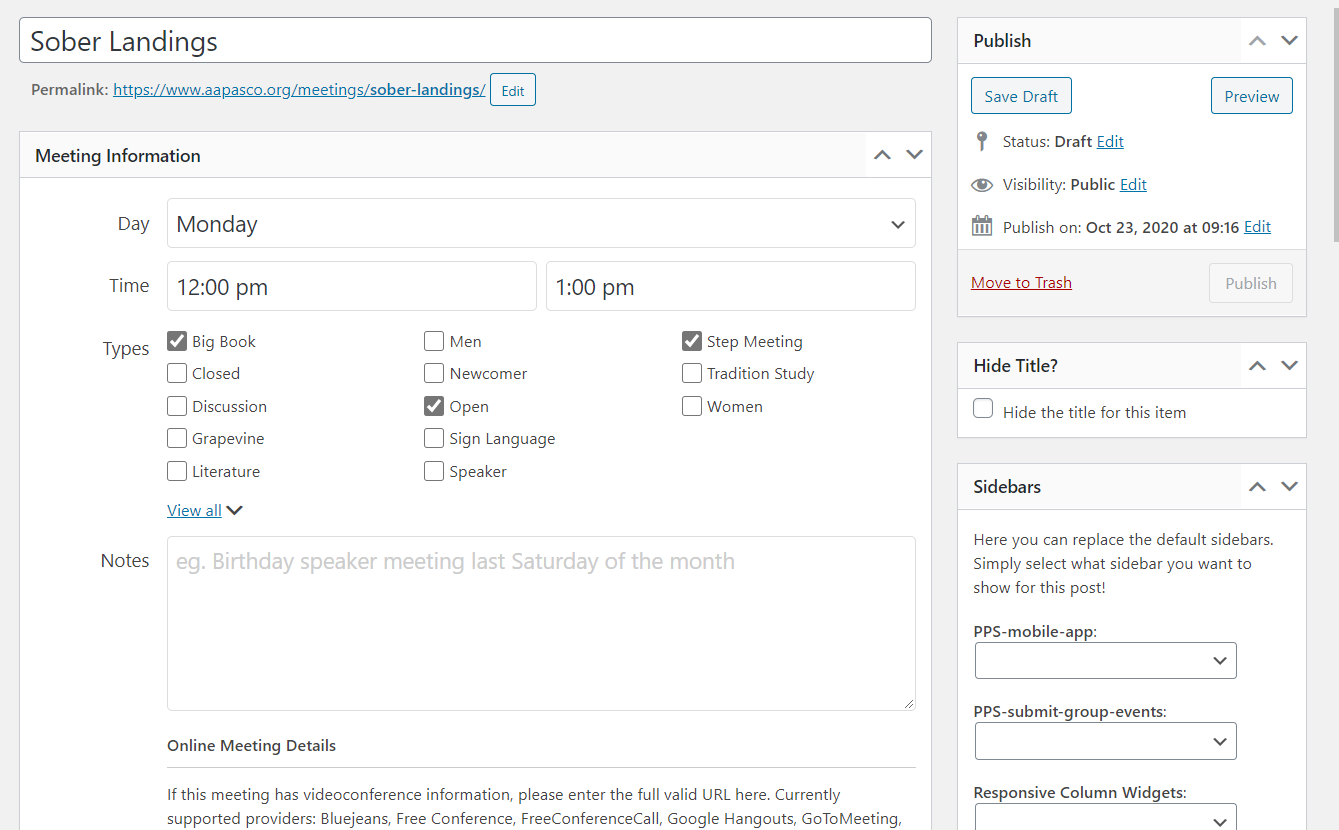Open the PPS-submit-group-events dropdown
The height and width of the screenshot is (830, 1339).
coord(1106,741)
